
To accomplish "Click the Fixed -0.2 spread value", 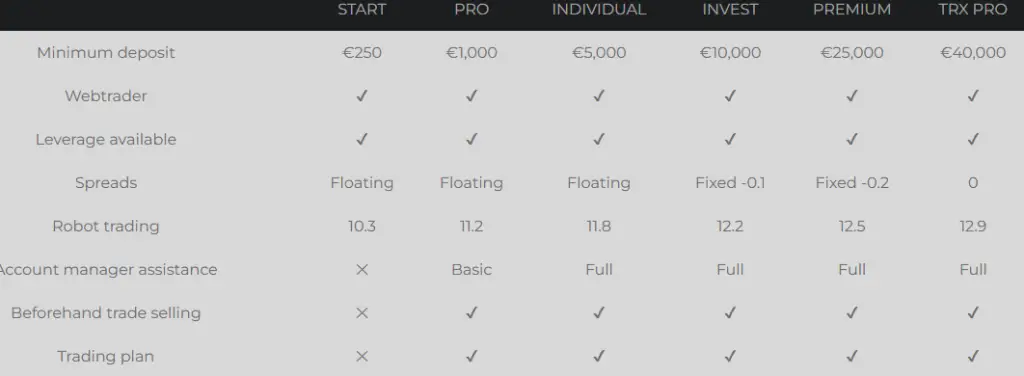I will pos(852,183).
